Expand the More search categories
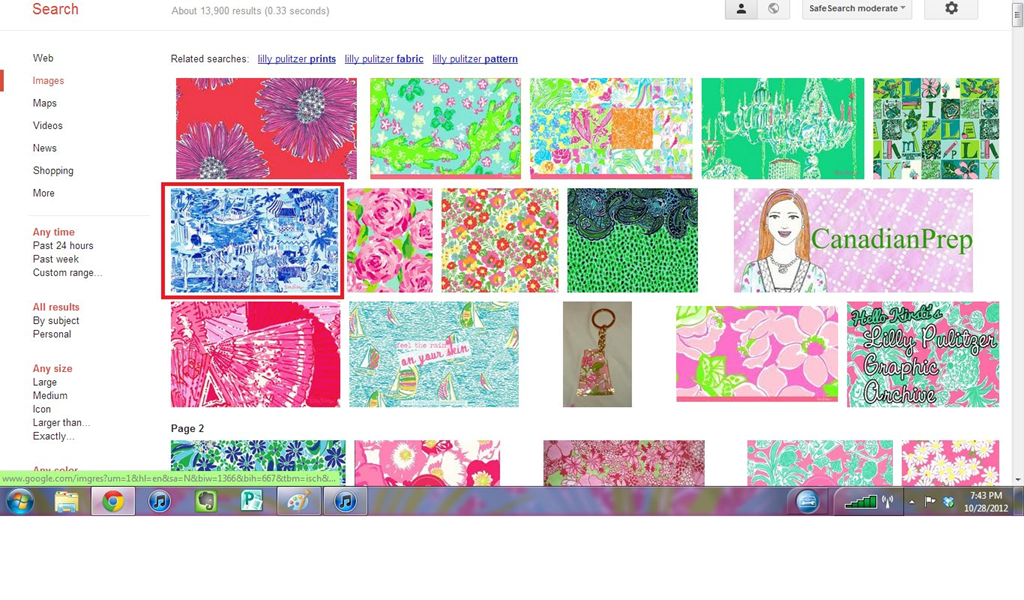1024x600 pixels. [x=44, y=193]
